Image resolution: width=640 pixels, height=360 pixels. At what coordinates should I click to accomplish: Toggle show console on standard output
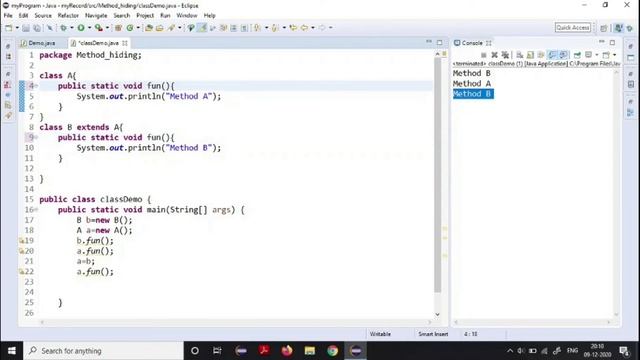click(x=552, y=55)
